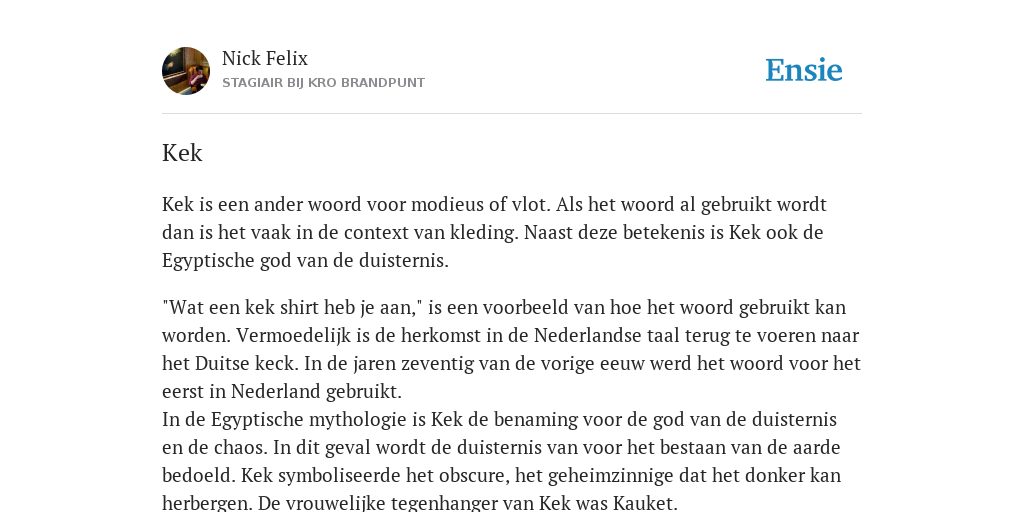Click the Ensie logo
The image size is (1024, 512).
pyautogui.click(x=804, y=71)
